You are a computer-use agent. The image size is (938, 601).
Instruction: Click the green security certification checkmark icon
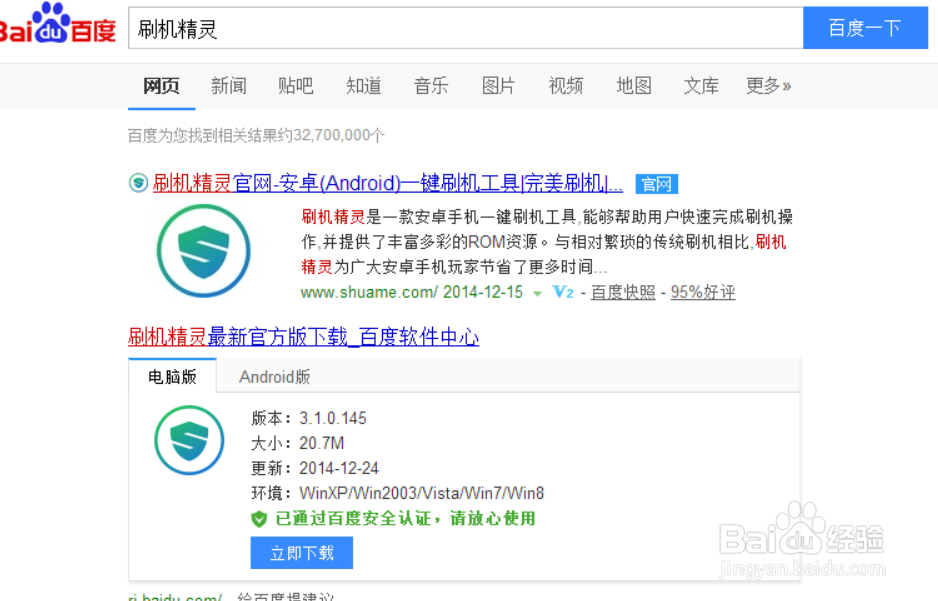coord(259,519)
